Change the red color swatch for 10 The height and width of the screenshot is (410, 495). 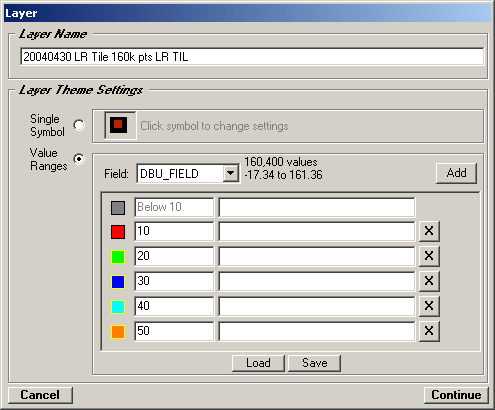(x=118, y=232)
